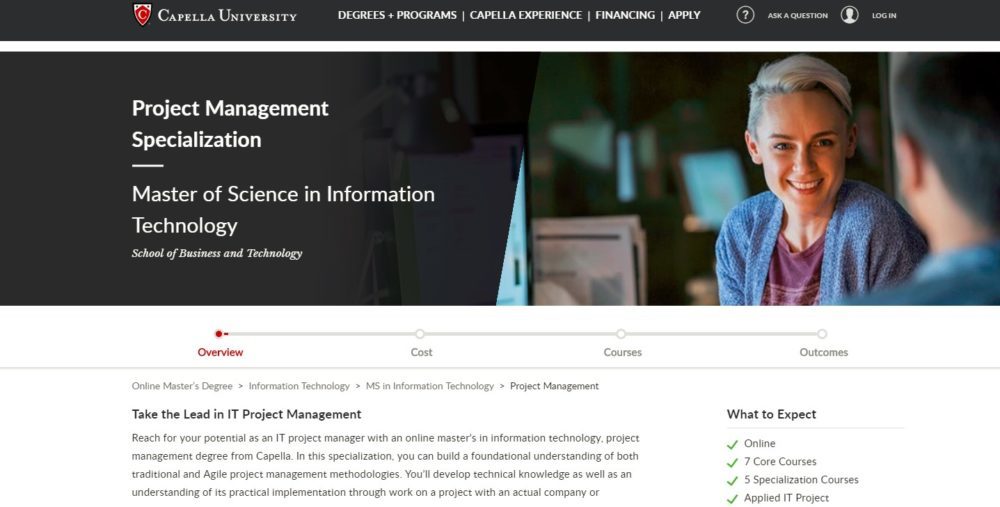
Task: Click the Log In link
Action: pos(884,16)
